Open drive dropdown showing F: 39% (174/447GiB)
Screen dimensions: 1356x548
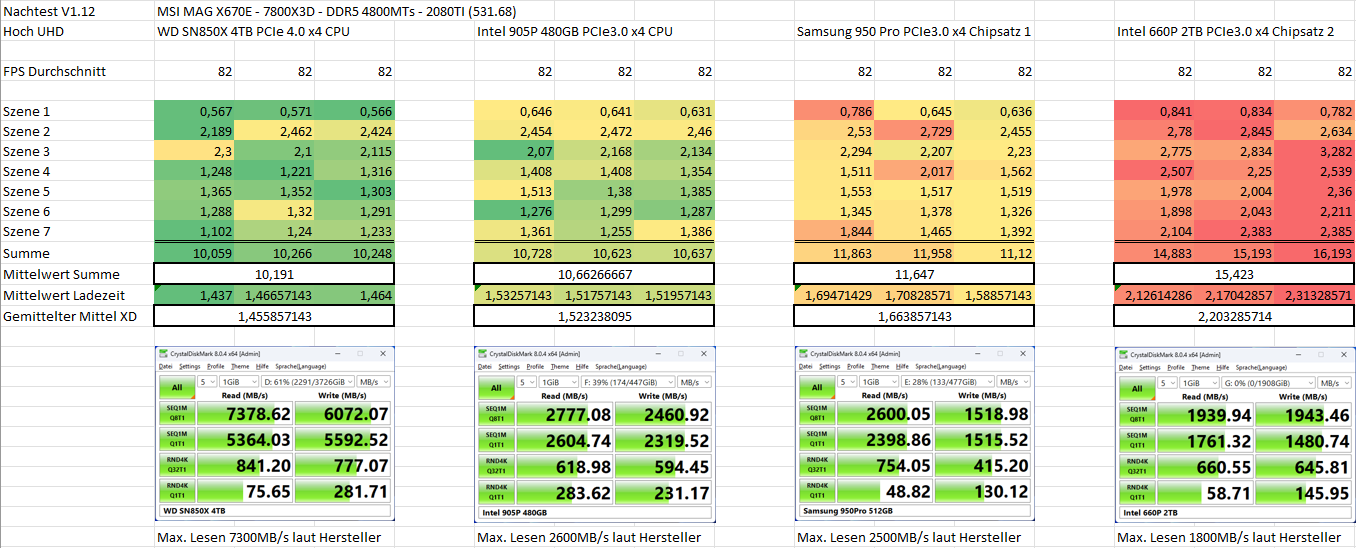626,382
